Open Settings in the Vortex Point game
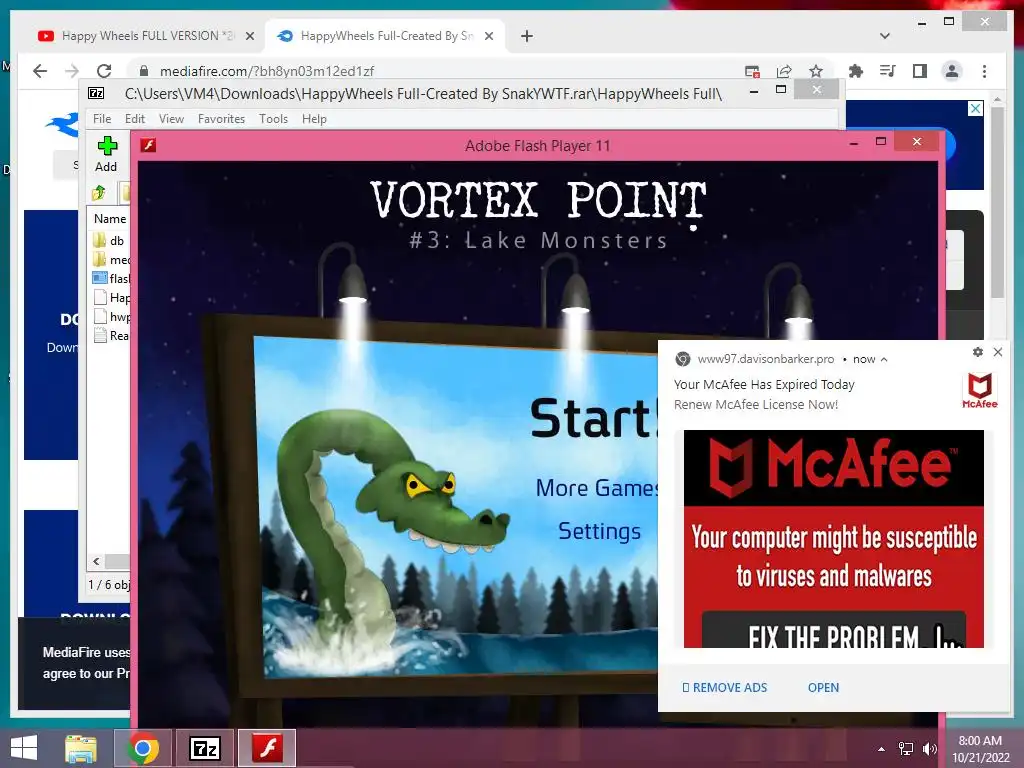This screenshot has width=1024, height=768. (599, 531)
